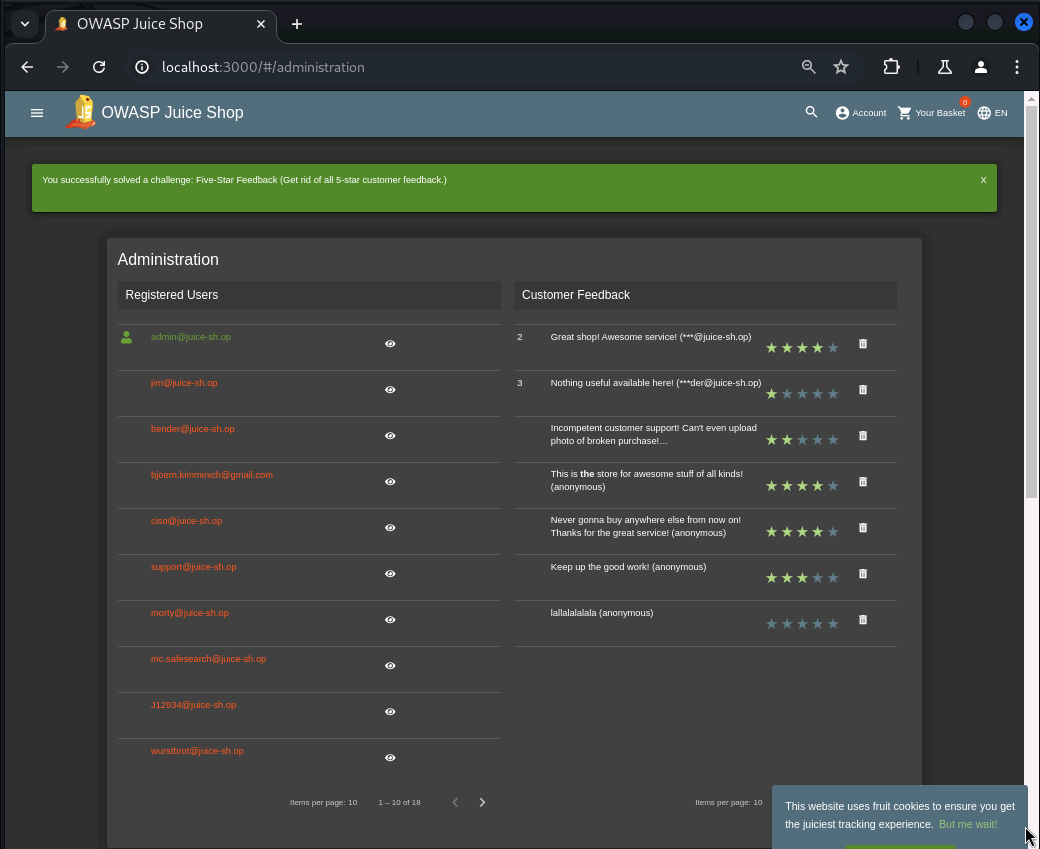1040x849 pixels.
Task: Delete the 'Never gonna buy anywhere else' feedback
Action: [863, 528]
